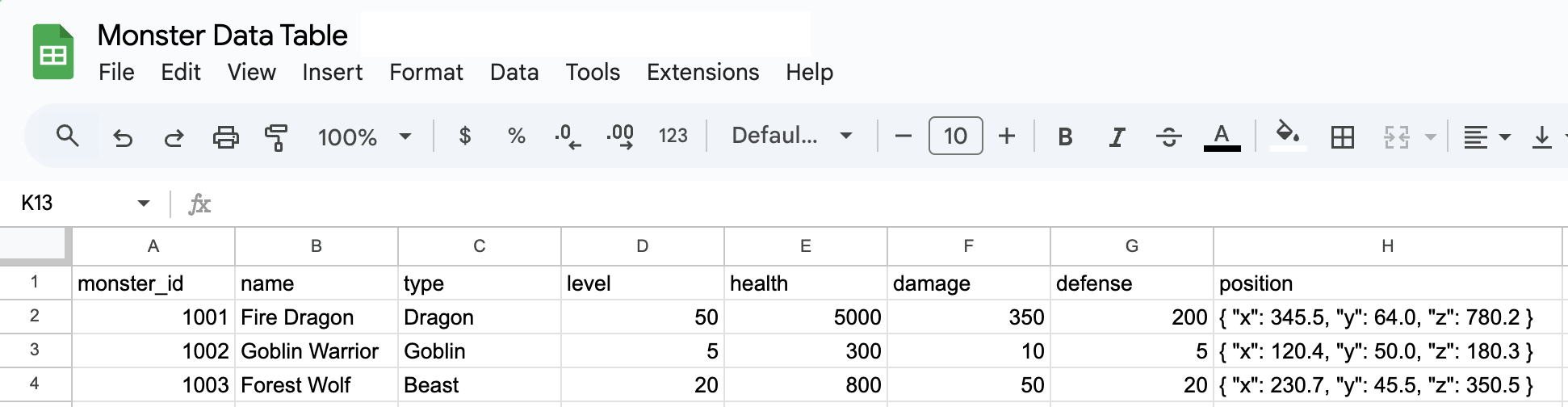Format selection as currency
The image size is (1568, 407).
(464, 136)
